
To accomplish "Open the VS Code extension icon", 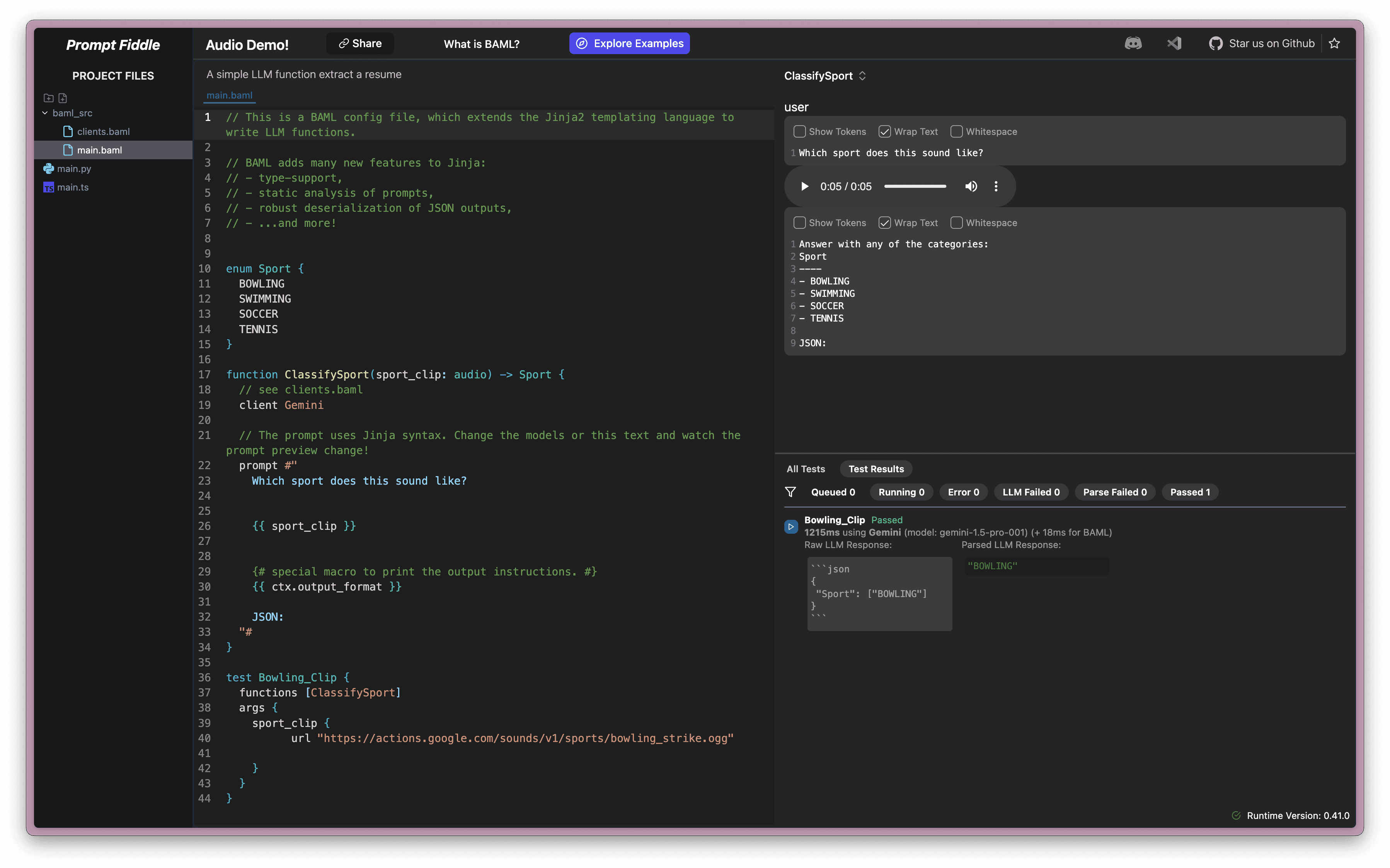I will pos(1174,44).
